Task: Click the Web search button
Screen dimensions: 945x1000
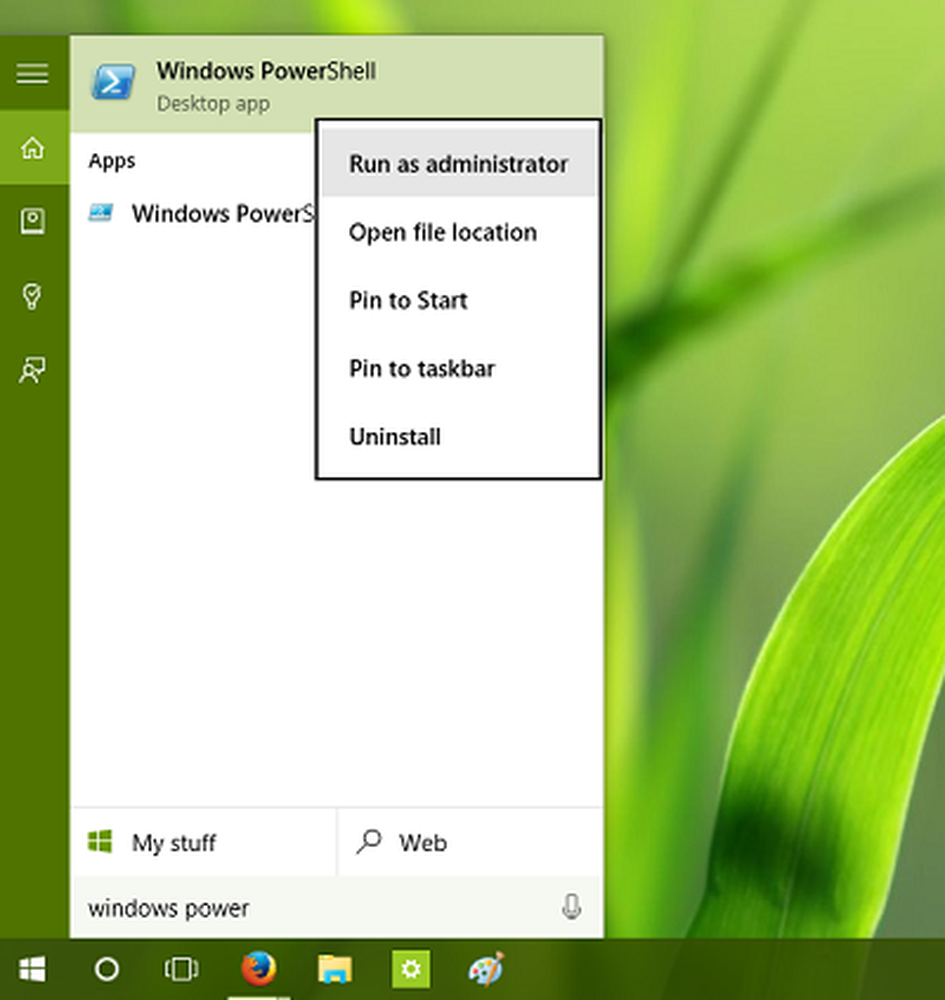Action: pyautogui.click(x=471, y=842)
